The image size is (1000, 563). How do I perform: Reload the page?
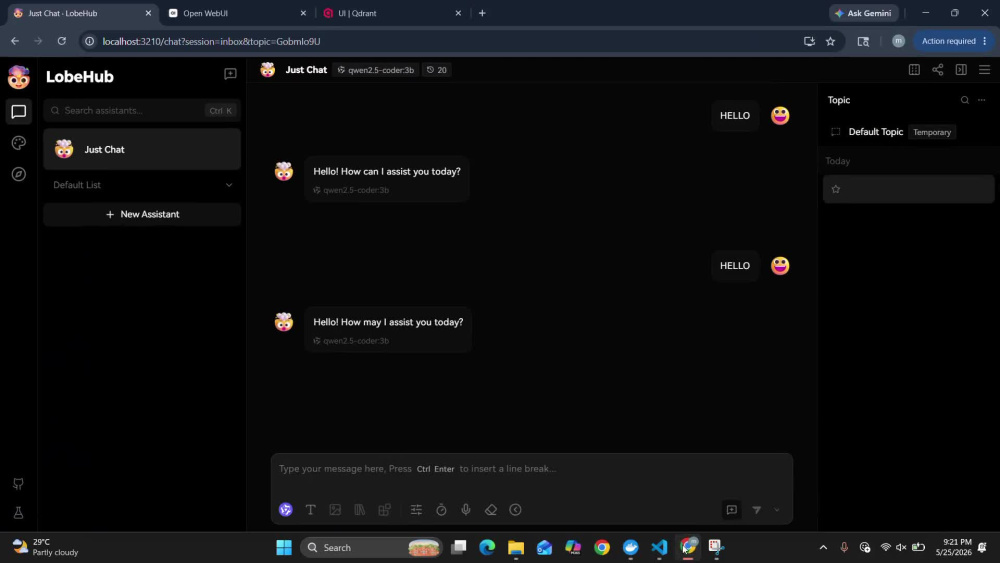pyautogui.click(x=62, y=41)
